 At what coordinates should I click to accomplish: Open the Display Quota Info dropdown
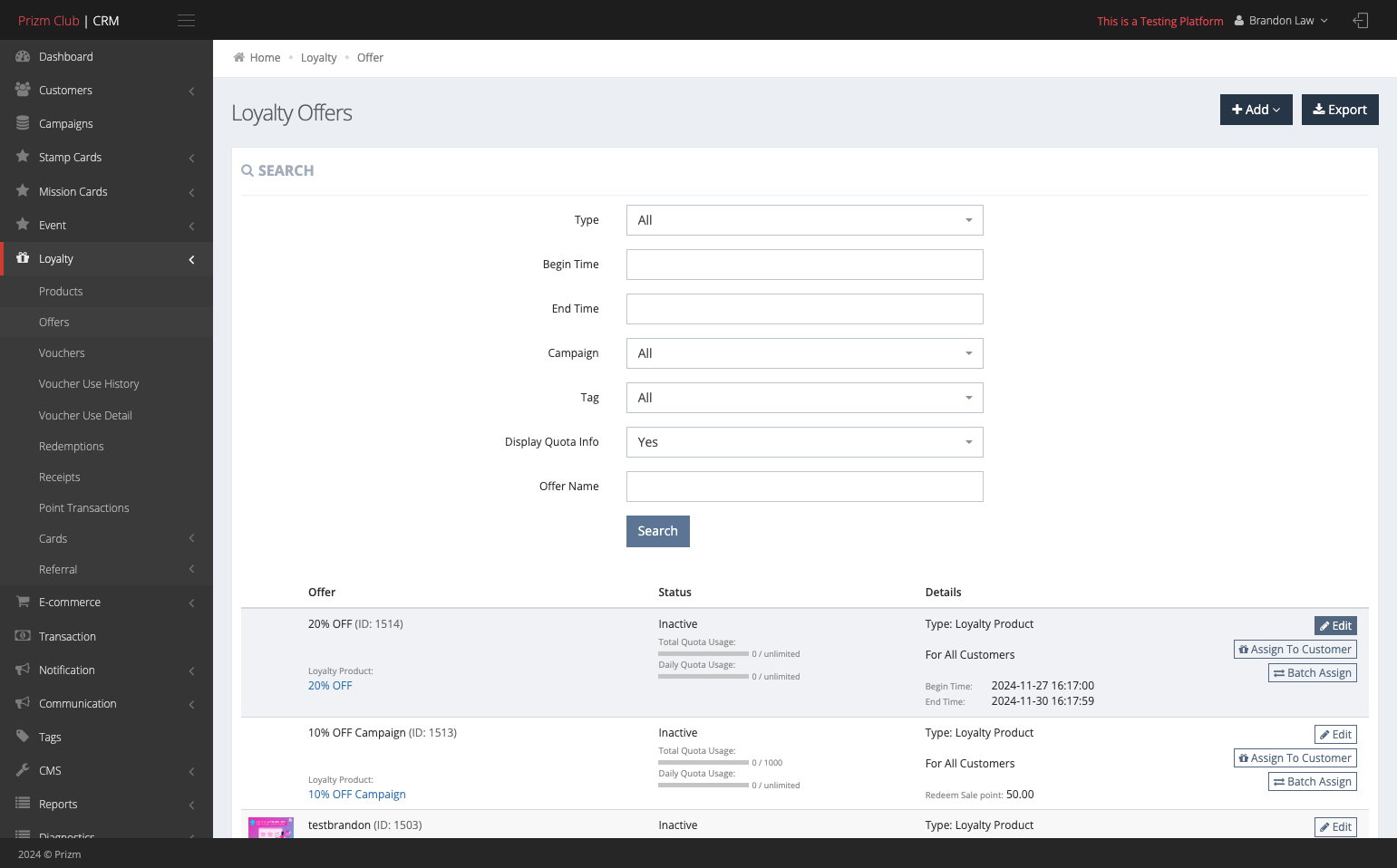[x=805, y=442]
